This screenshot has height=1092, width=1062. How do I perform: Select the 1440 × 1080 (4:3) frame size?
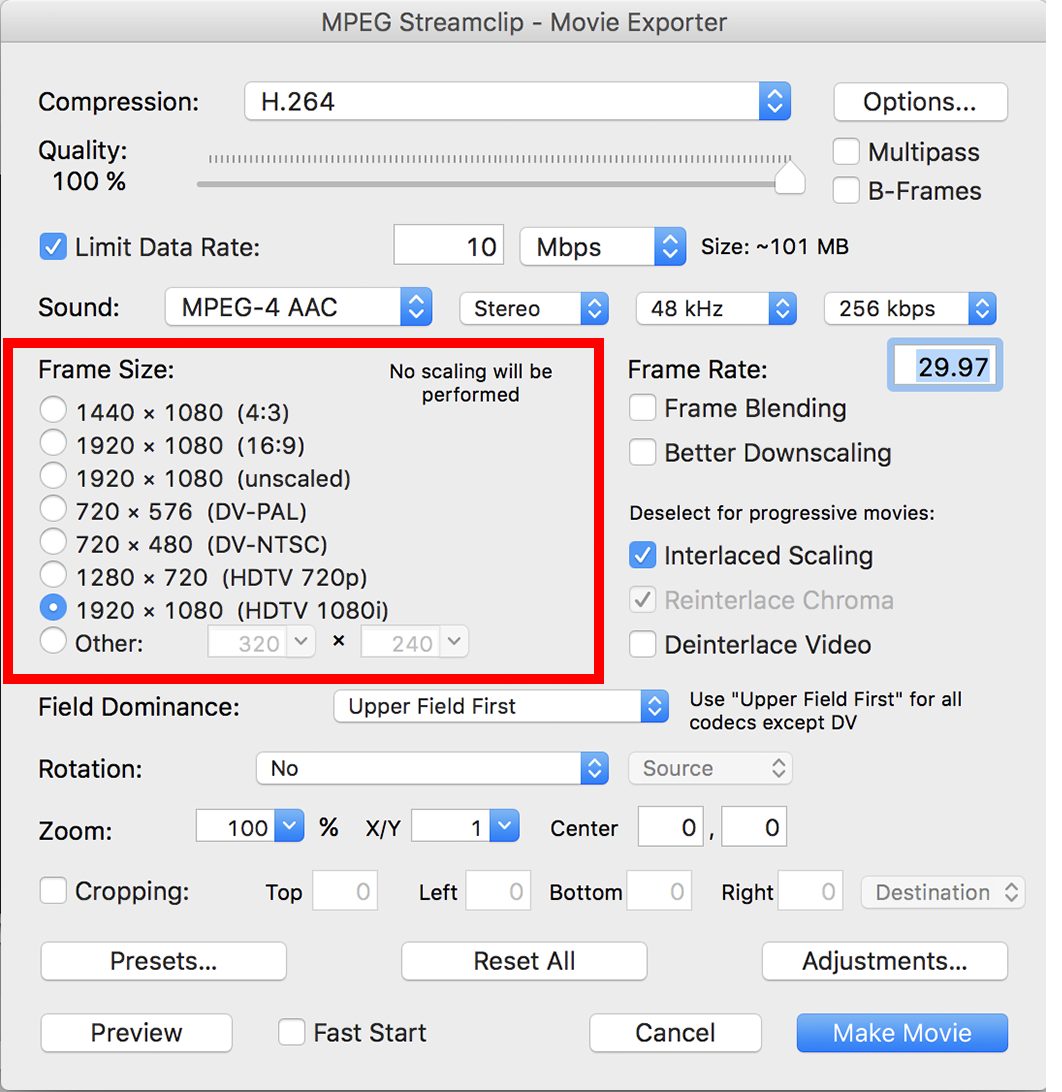pos(53,410)
